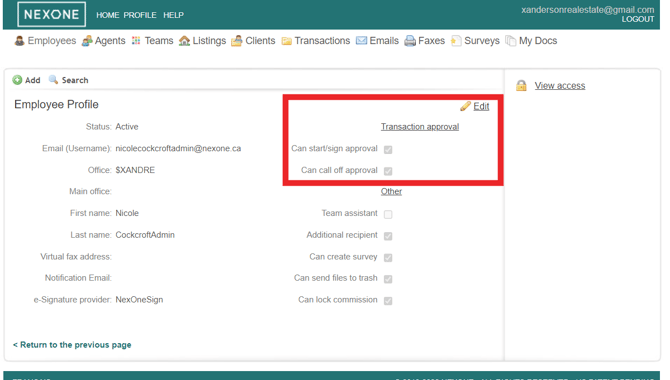The height and width of the screenshot is (380, 670).
Task: Click the last name value CockcroftAdmin
Action: [x=145, y=235]
